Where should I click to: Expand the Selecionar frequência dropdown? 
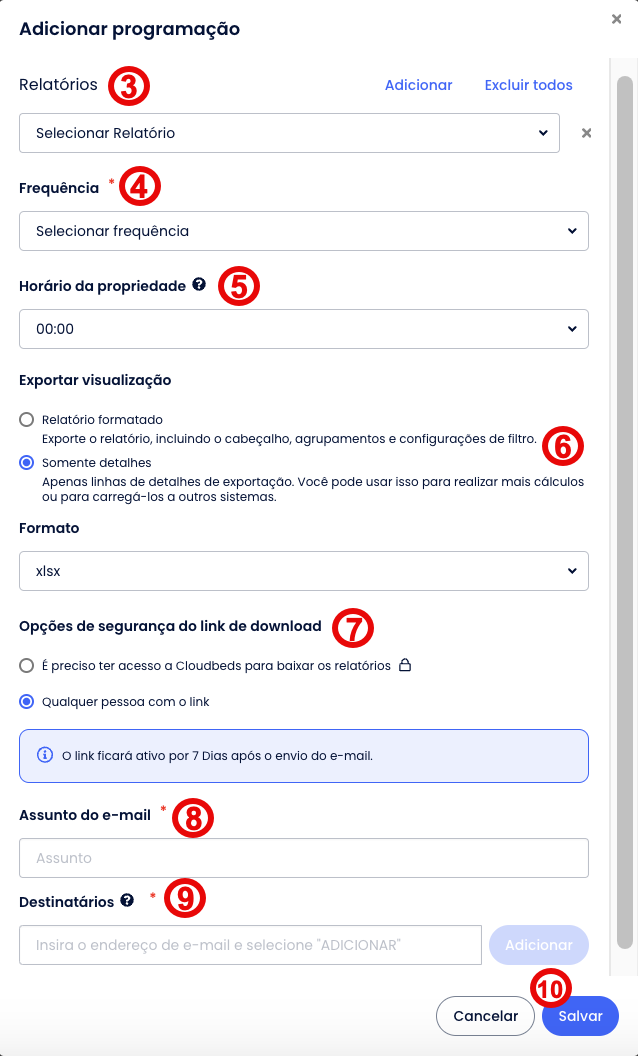304,231
